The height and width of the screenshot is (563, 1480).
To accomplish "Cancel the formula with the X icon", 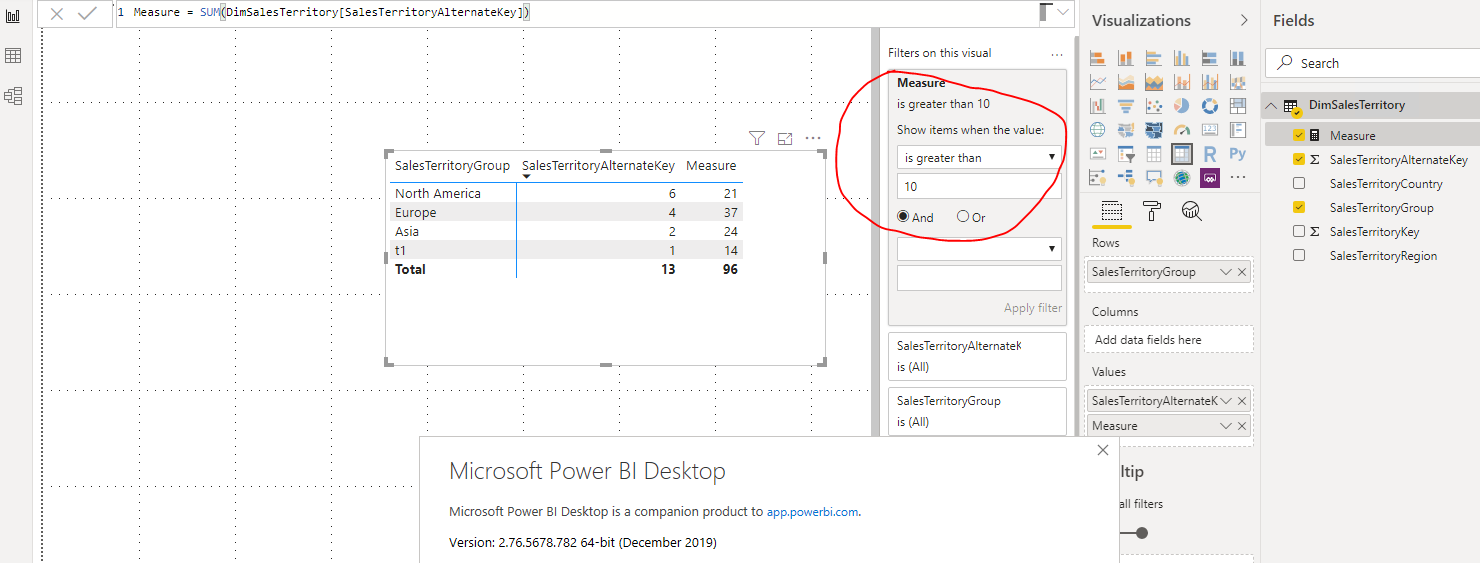I will pos(57,14).
